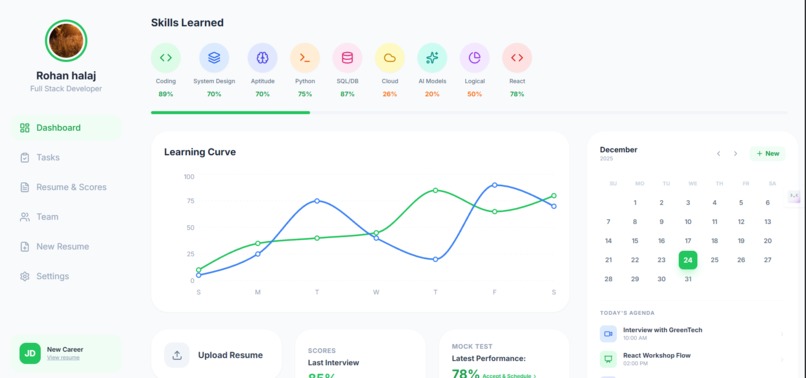Open the Aptitude brain icon
The width and height of the screenshot is (806, 378).
pyautogui.click(x=262, y=58)
